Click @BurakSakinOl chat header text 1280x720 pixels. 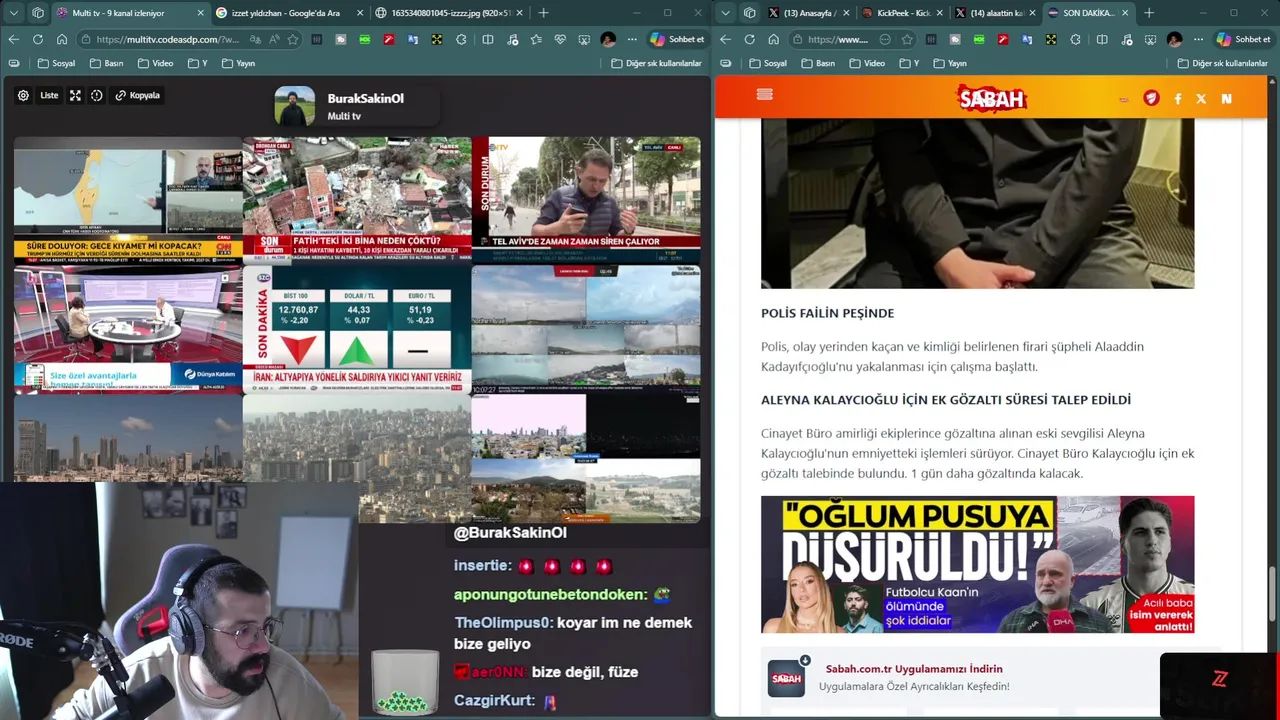510,533
